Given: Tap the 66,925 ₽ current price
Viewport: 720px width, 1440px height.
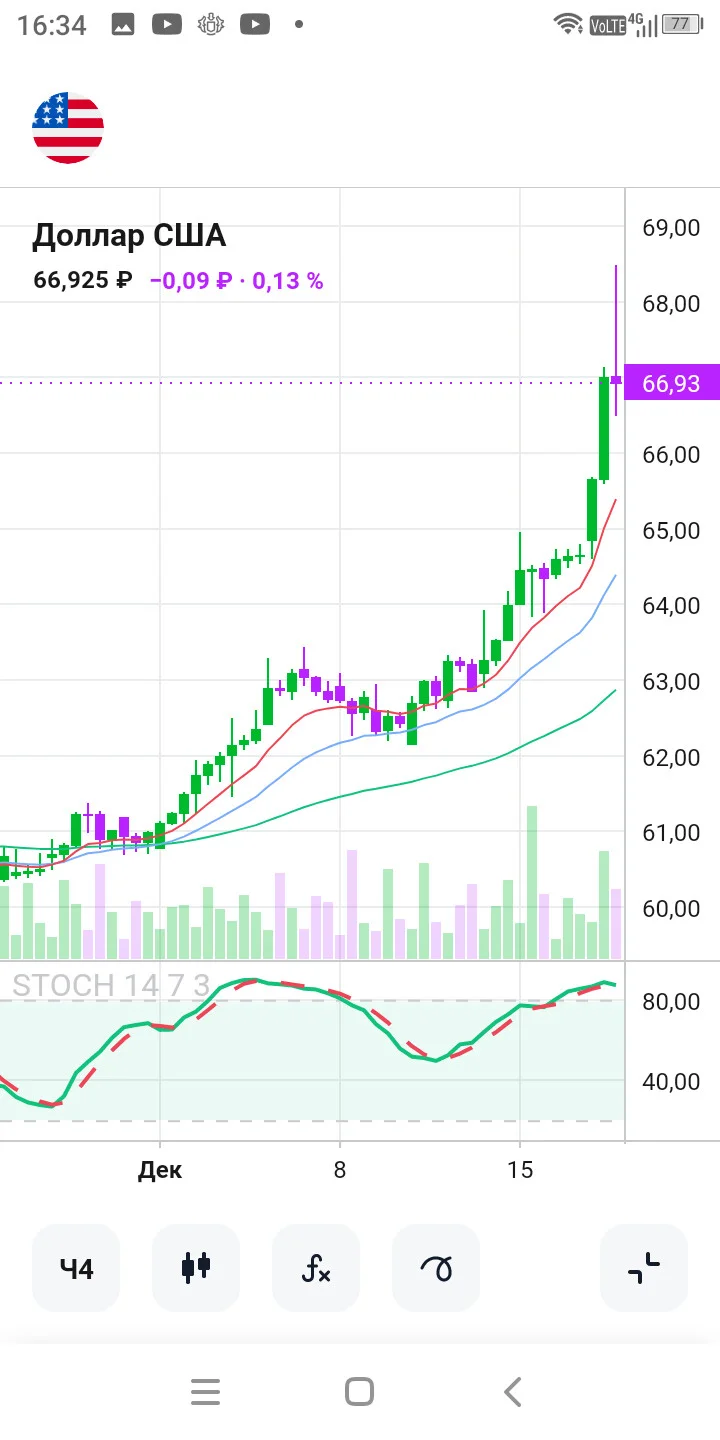Looking at the screenshot, I should pos(82,280).
